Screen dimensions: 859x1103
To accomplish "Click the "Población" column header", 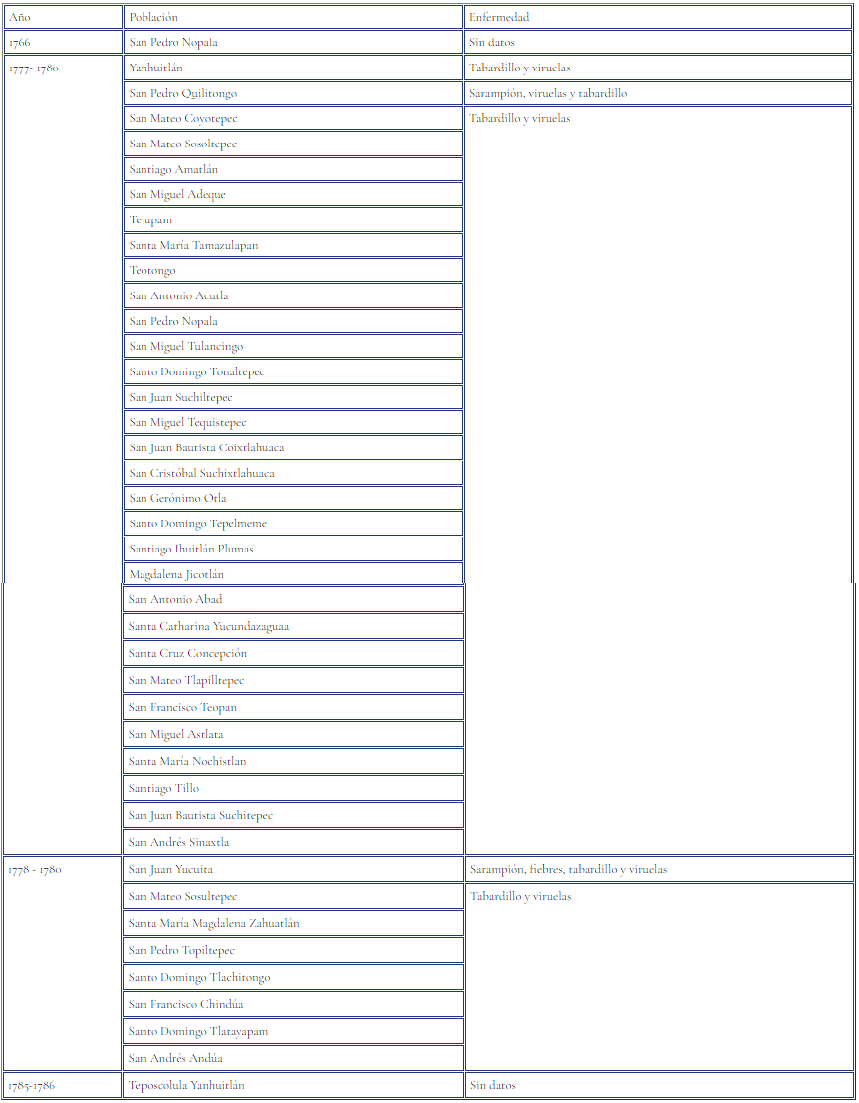I will coord(293,18).
